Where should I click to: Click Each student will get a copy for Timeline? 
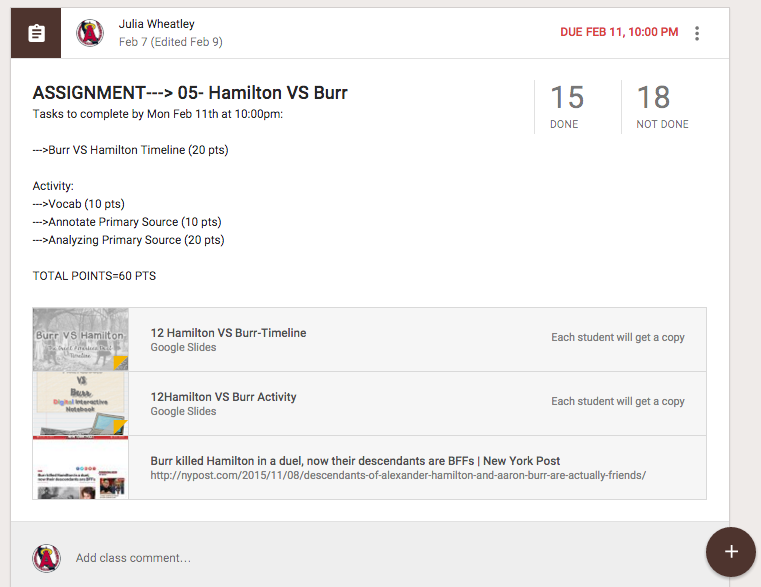[617, 337]
